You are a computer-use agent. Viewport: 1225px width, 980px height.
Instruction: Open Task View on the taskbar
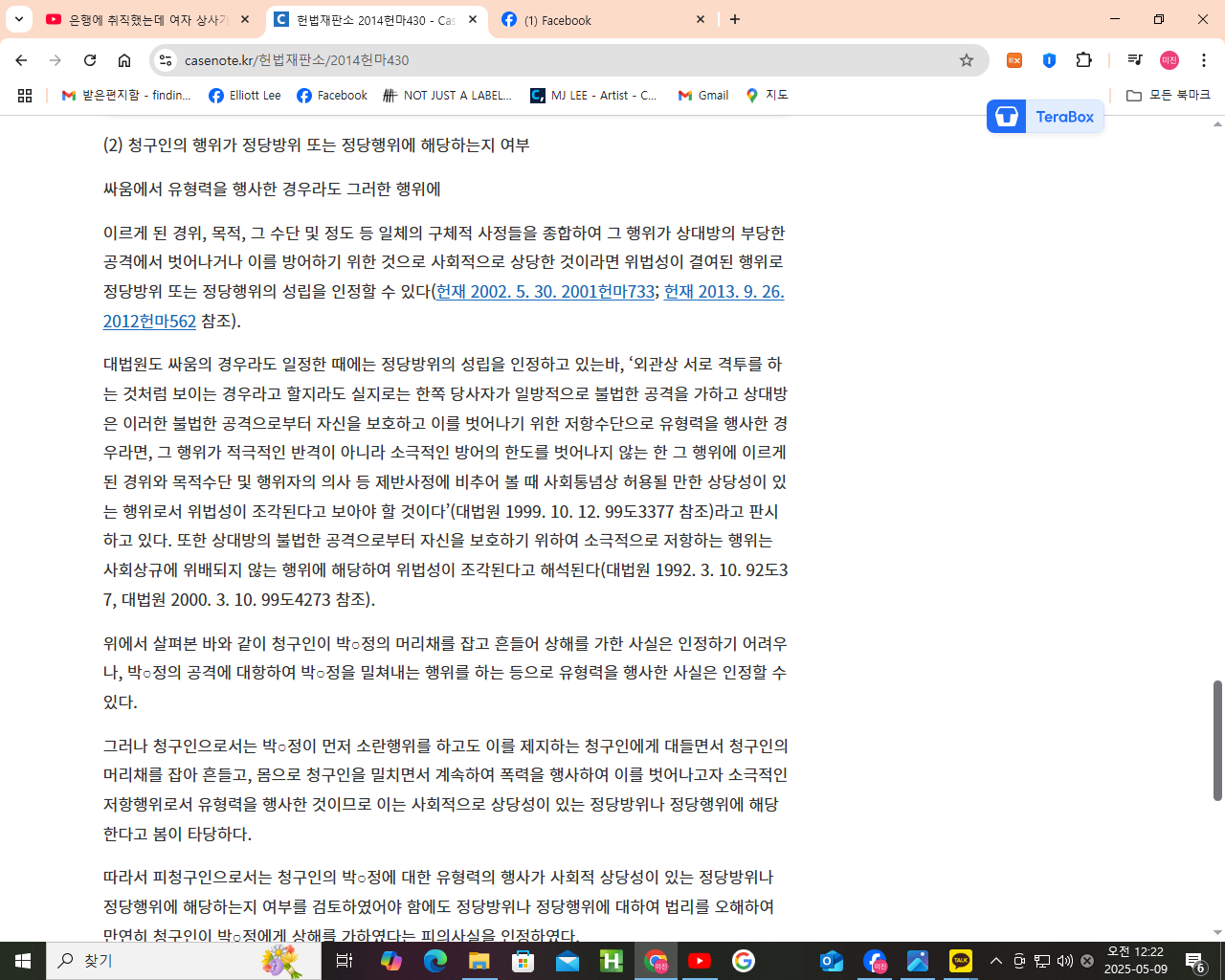[345, 961]
